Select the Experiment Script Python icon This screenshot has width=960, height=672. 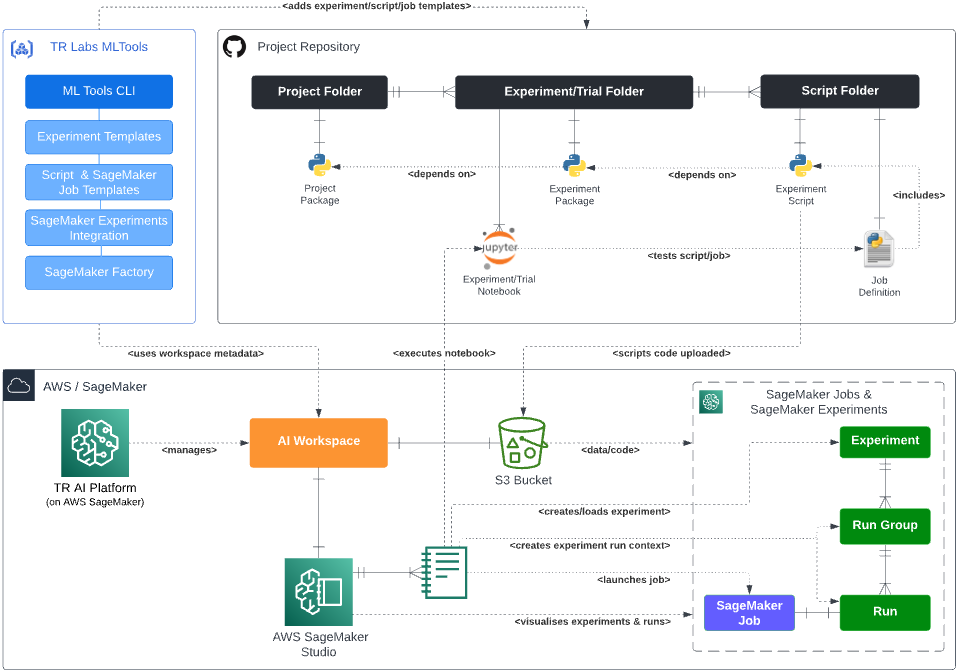click(801, 166)
